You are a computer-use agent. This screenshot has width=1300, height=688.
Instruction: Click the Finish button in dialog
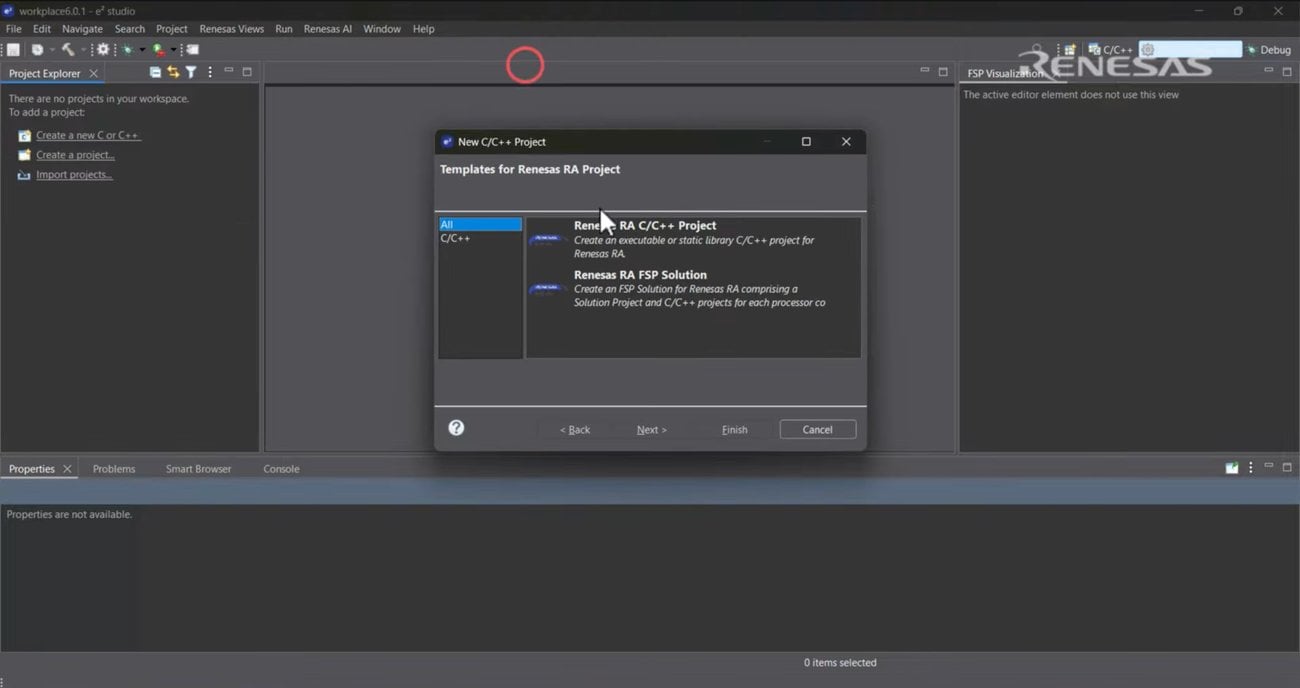pyautogui.click(x=735, y=430)
